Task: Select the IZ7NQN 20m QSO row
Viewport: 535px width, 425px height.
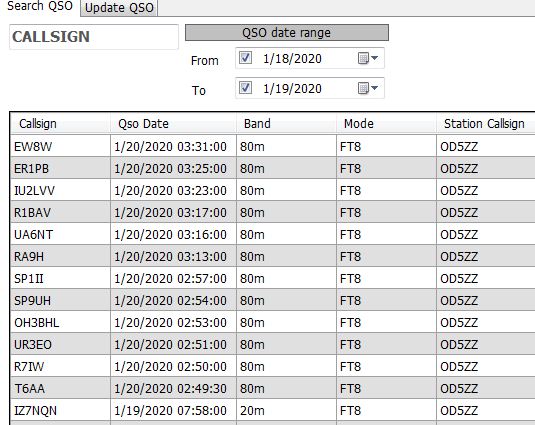Action: click(273, 411)
